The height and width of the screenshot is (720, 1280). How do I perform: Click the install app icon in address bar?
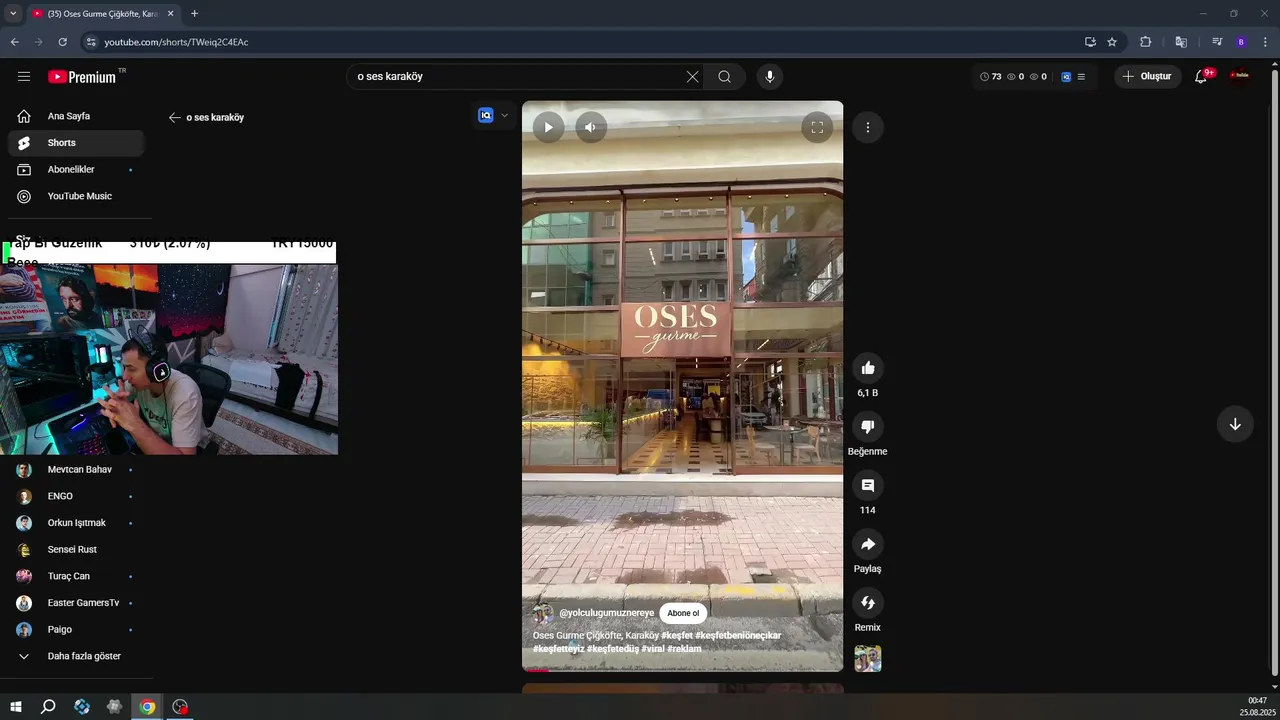click(1090, 42)
